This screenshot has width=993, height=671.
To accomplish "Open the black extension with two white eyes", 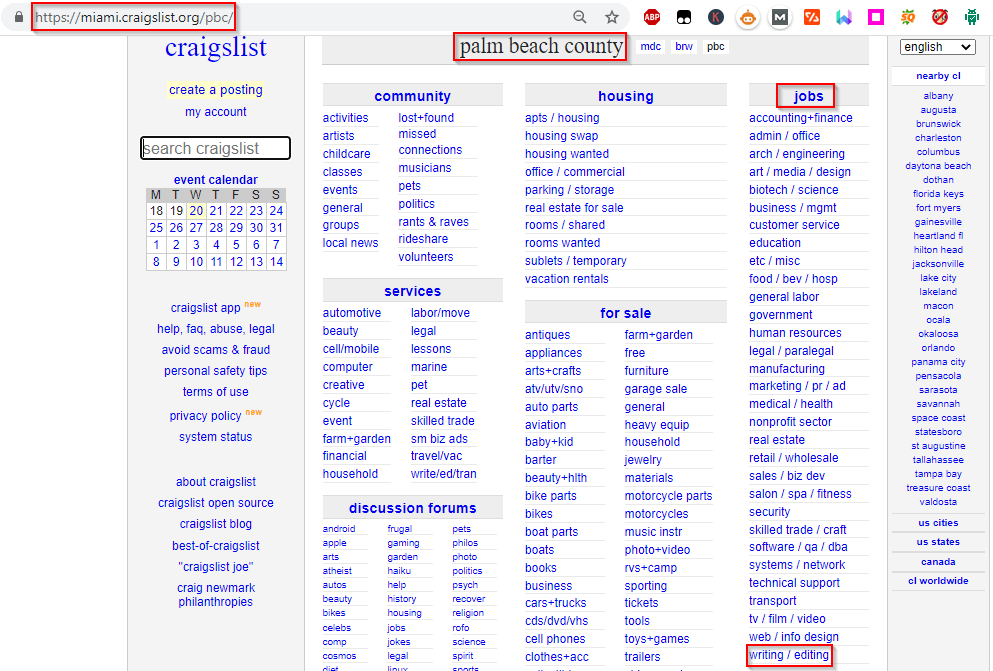I will [684, 17].
